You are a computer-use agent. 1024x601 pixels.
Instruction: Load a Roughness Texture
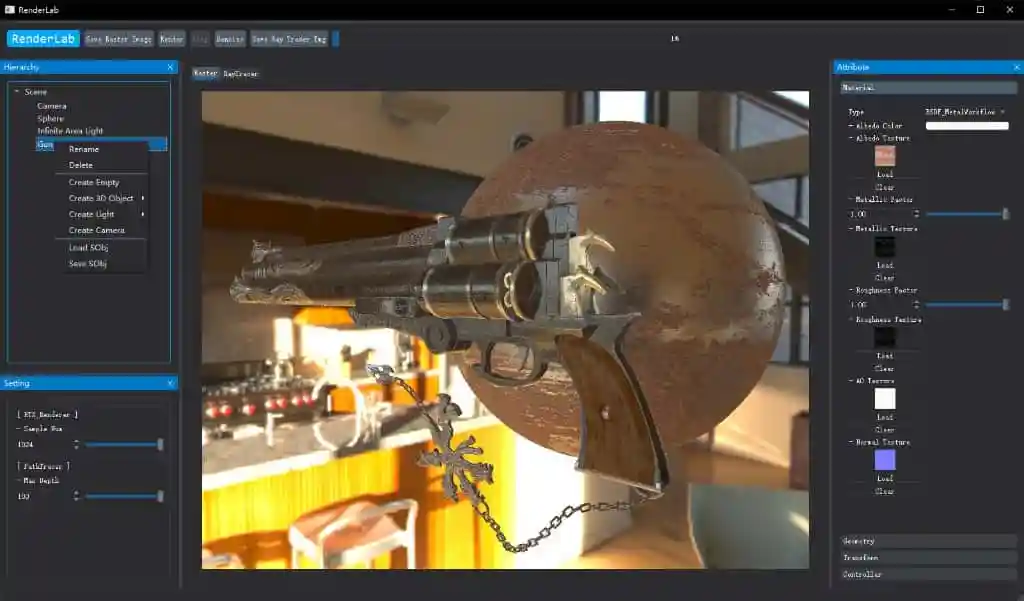tap(885, 356)
